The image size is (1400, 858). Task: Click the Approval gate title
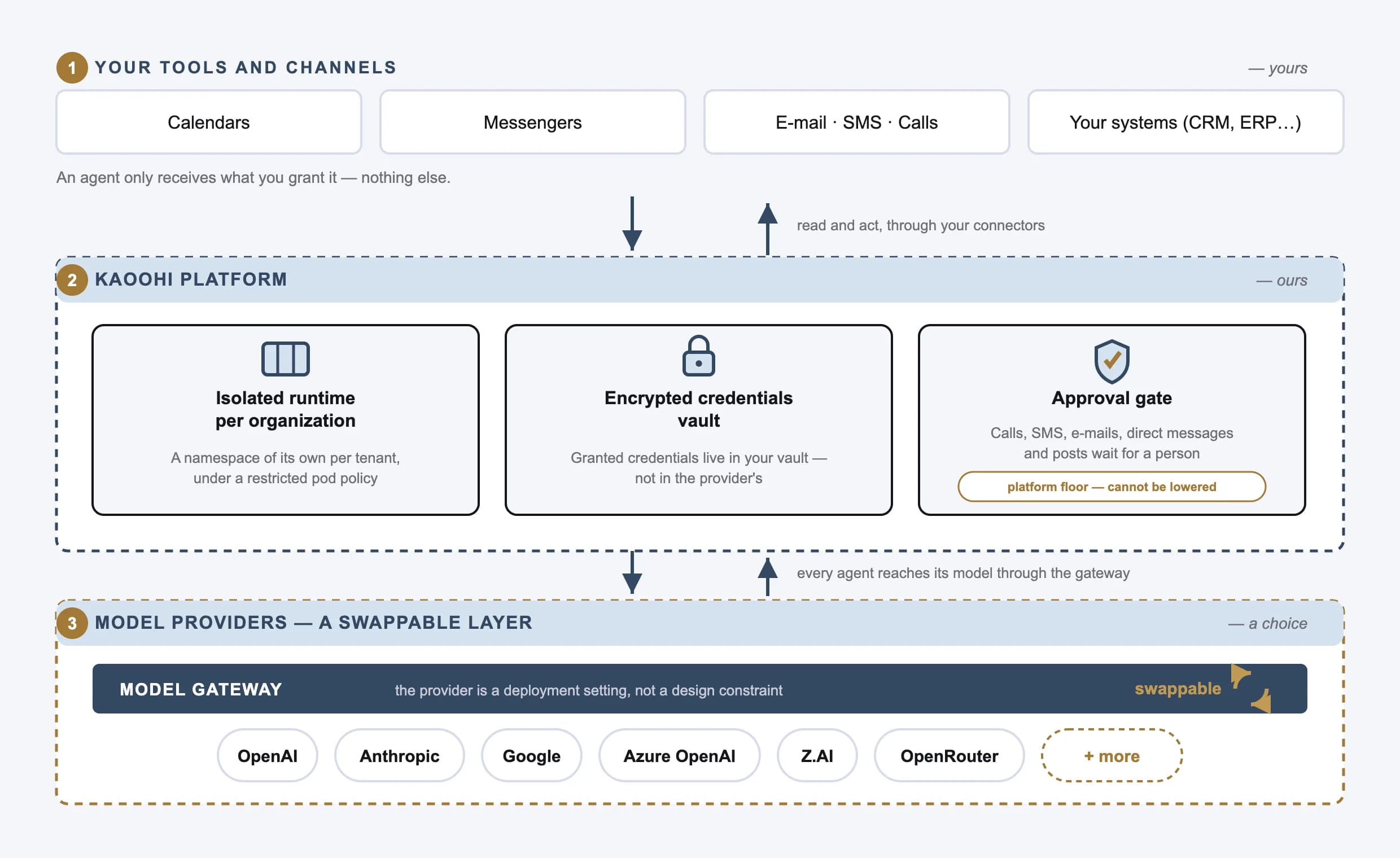point(1112,398)
